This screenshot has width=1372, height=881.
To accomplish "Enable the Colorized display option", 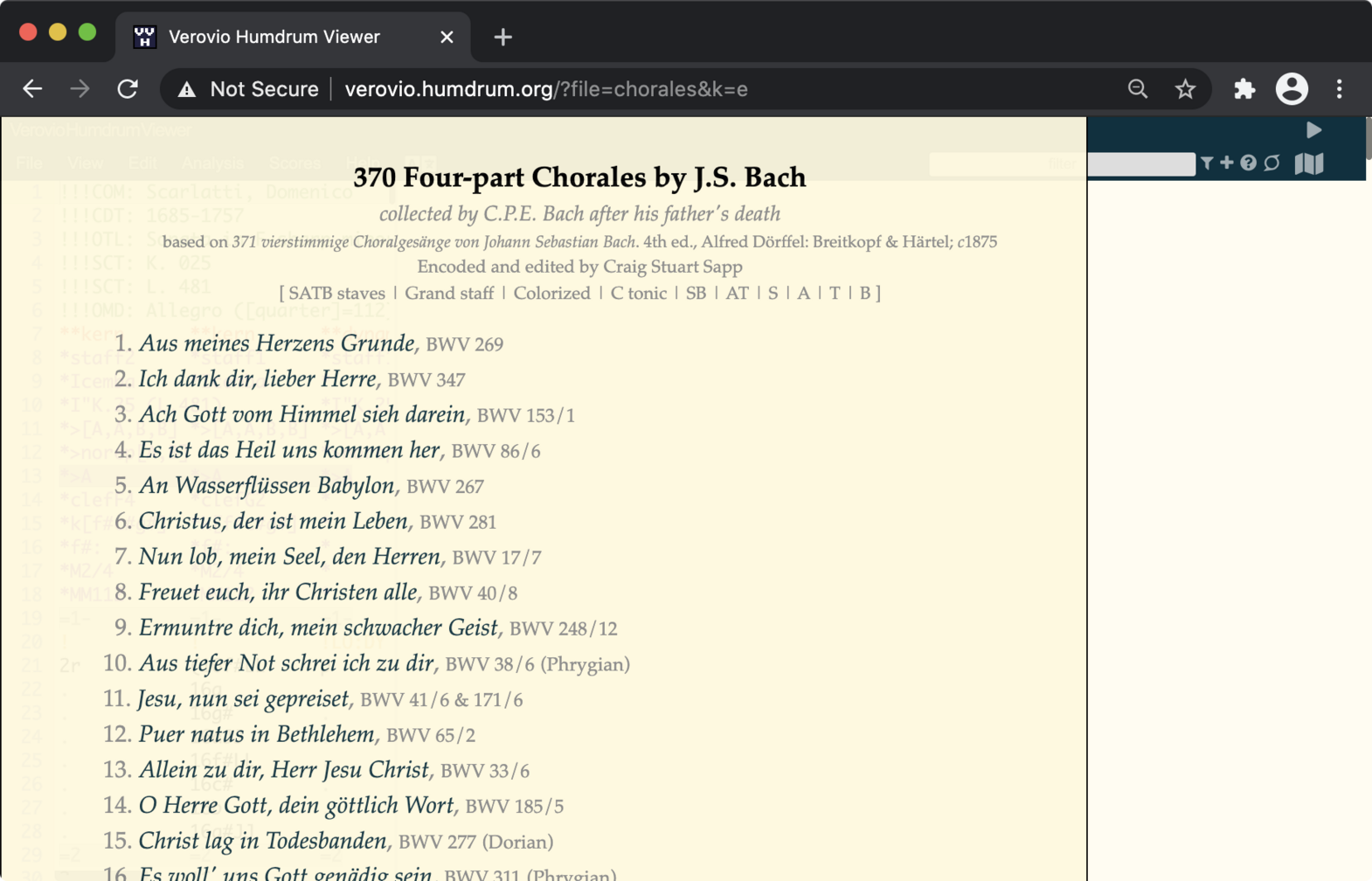I will pyautogui.click(x=551, y=294).
